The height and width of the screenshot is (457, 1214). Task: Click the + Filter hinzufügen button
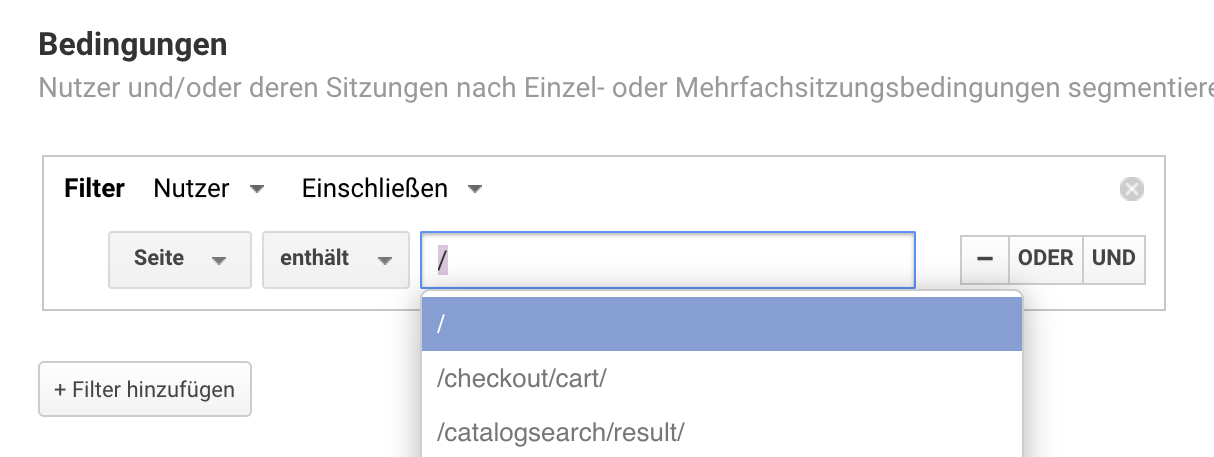coord(145,389)
